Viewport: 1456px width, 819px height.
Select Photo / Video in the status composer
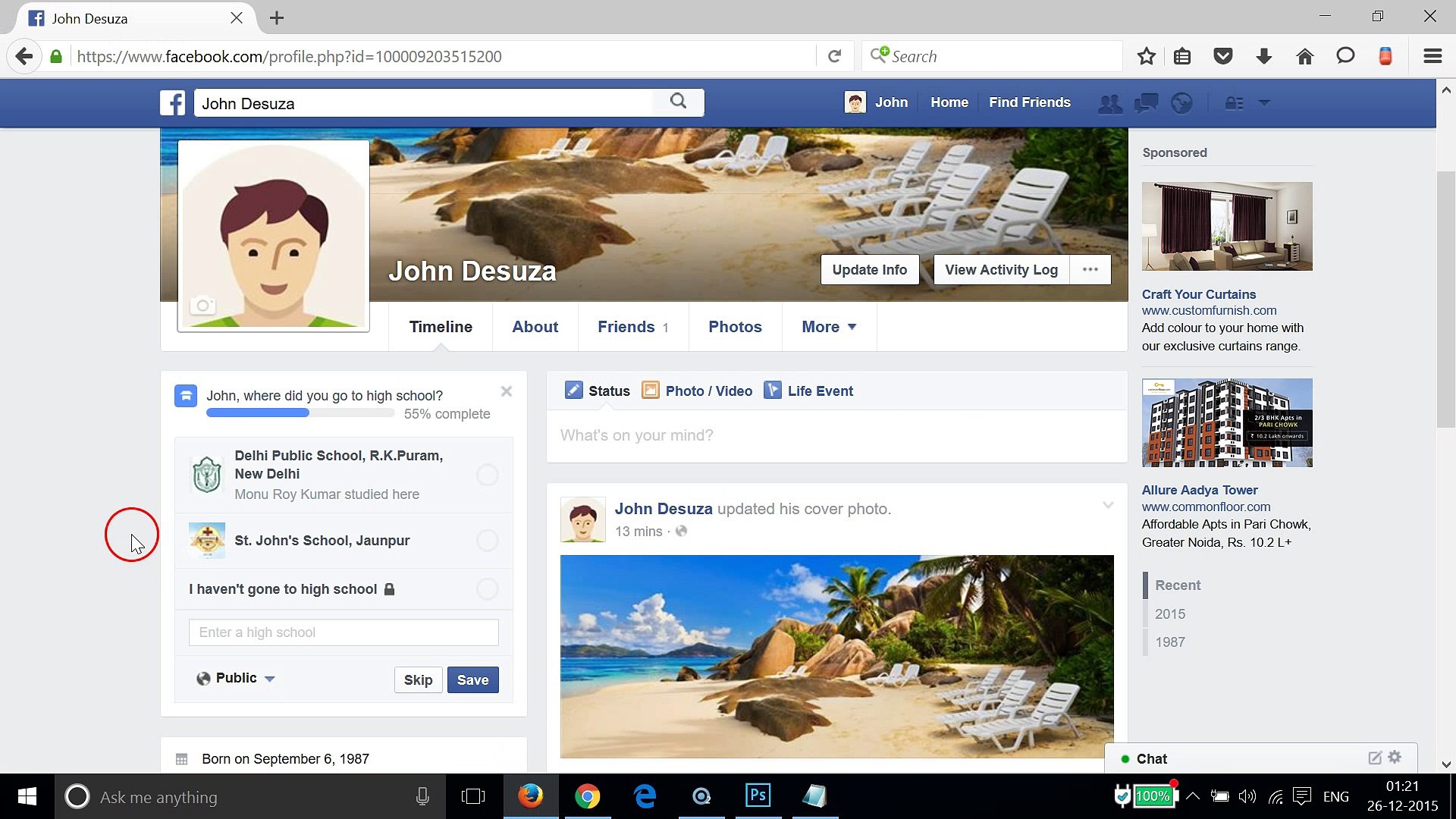tap(696, 391)
